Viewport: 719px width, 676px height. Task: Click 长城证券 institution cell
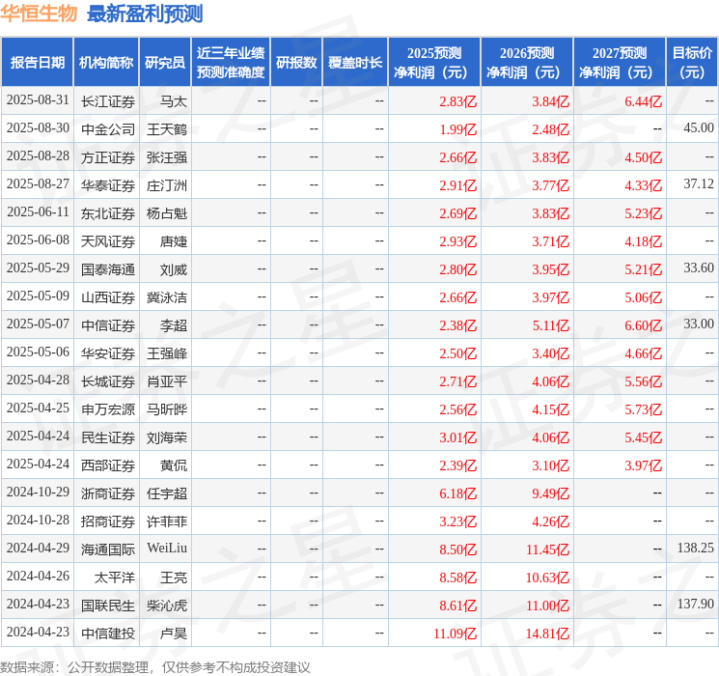pyautogui.click(x=108, y=382)
